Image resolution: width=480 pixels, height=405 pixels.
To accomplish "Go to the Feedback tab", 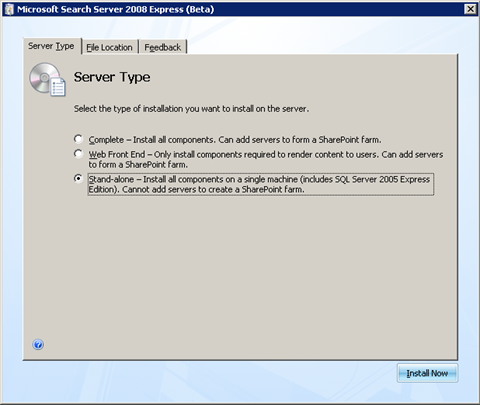I will 163,47.
